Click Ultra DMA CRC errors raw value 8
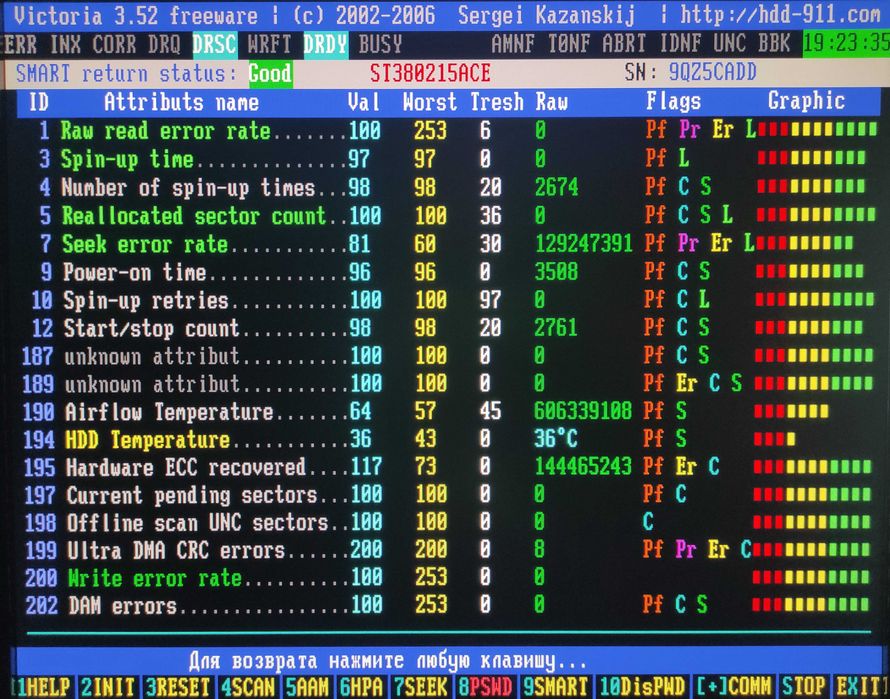Viewport: 890px width, 699px height. click(539, 549)
